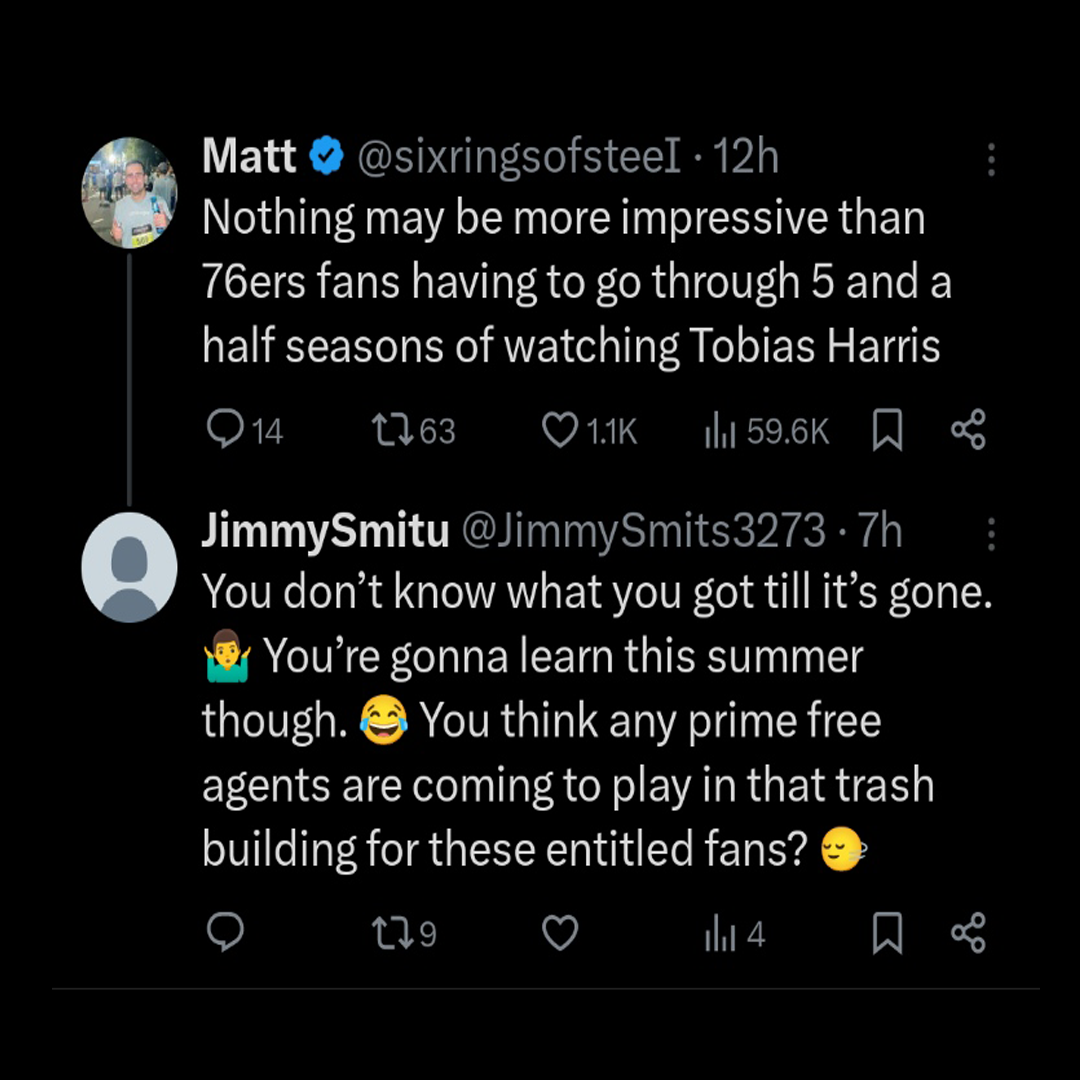Open JimmySmitu's default avatar
The height and width of the screenshot is (1080, 1080).
coord(129,568)
